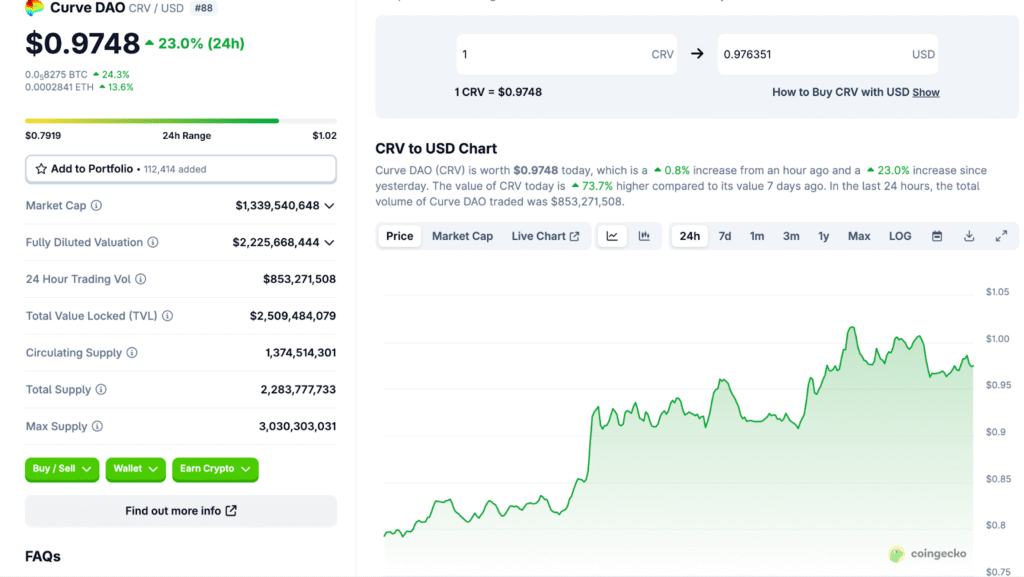Viewport: 1024px width, 577px height.
Task: Open the calendar date-range picker icon
Action: 936,236
